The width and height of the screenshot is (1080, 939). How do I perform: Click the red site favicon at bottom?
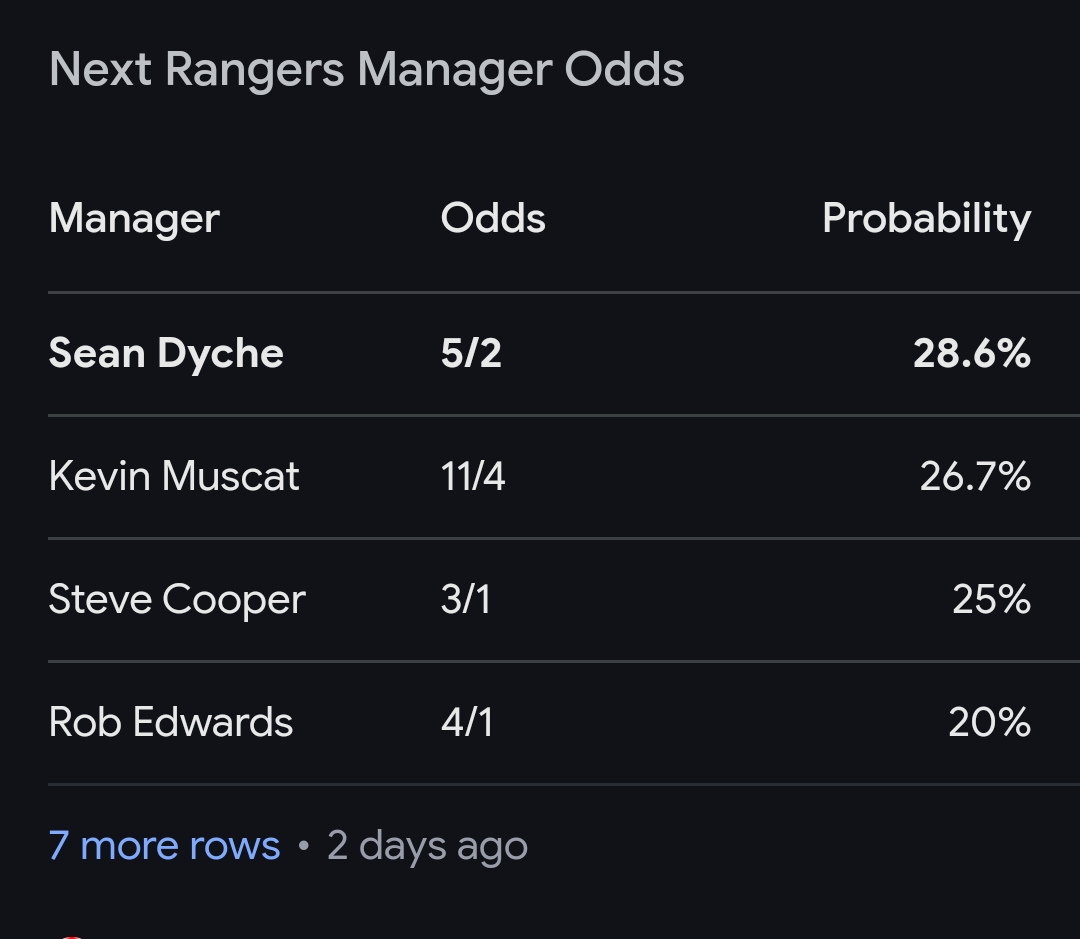click(x=70, y=935)
